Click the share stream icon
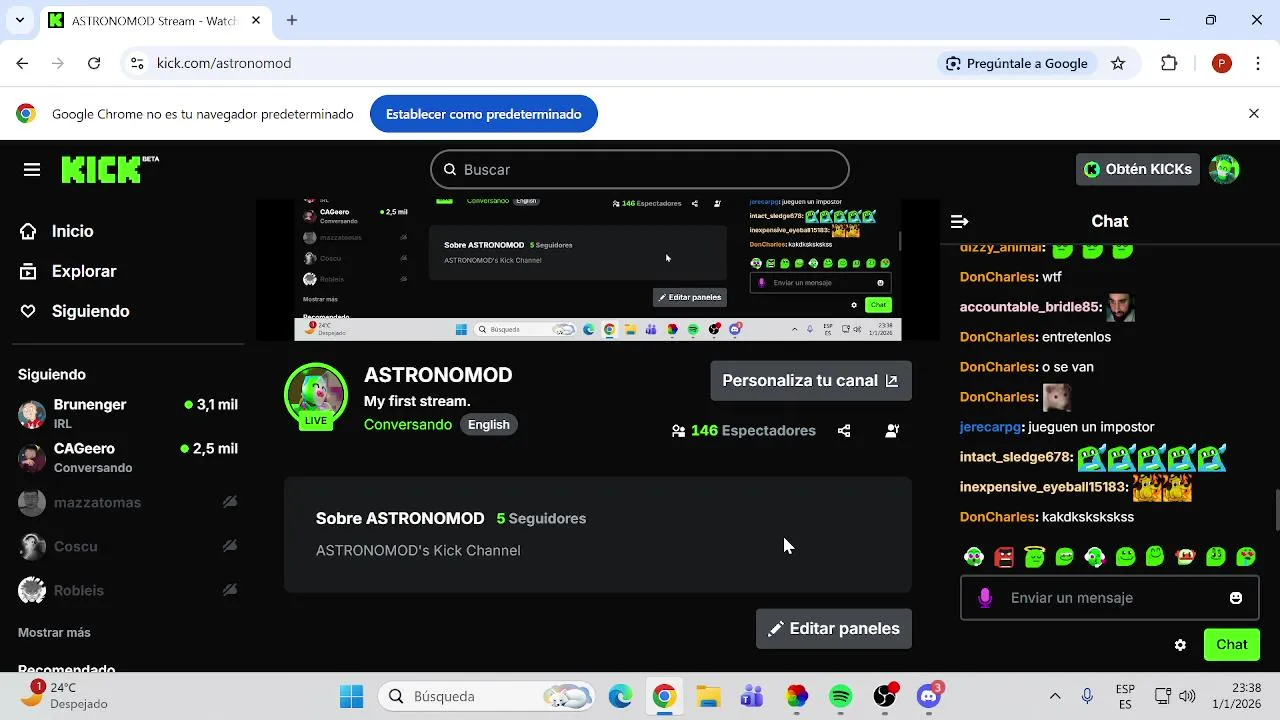 (844, 431)
